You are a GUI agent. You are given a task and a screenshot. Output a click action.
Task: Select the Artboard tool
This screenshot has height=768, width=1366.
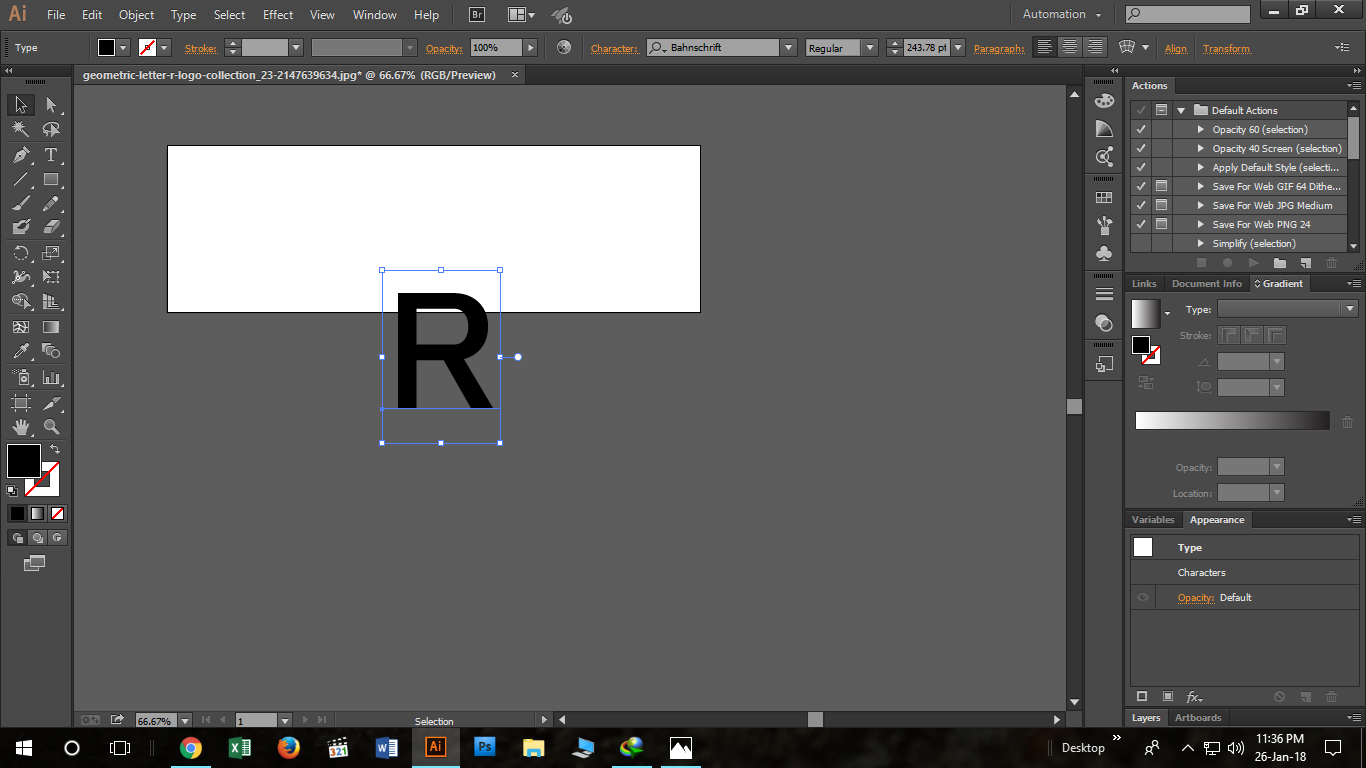click(x=21, y=403)
